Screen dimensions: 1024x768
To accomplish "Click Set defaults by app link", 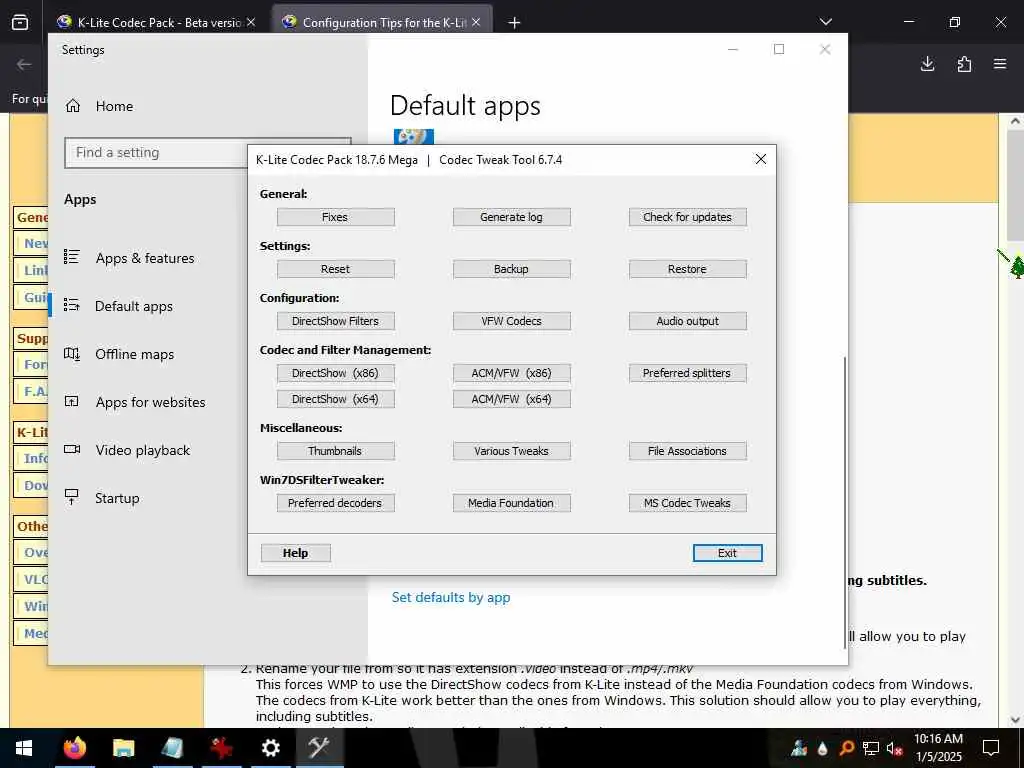I will coord(451,598).
